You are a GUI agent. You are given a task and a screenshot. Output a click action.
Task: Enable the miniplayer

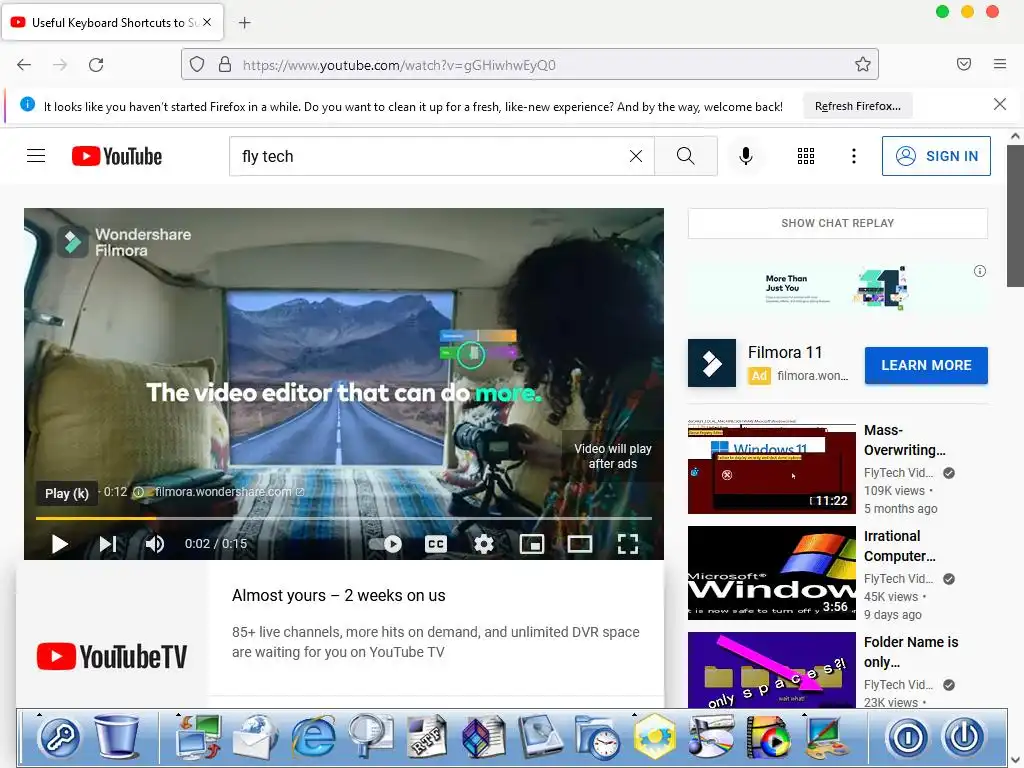pos(532,543)
